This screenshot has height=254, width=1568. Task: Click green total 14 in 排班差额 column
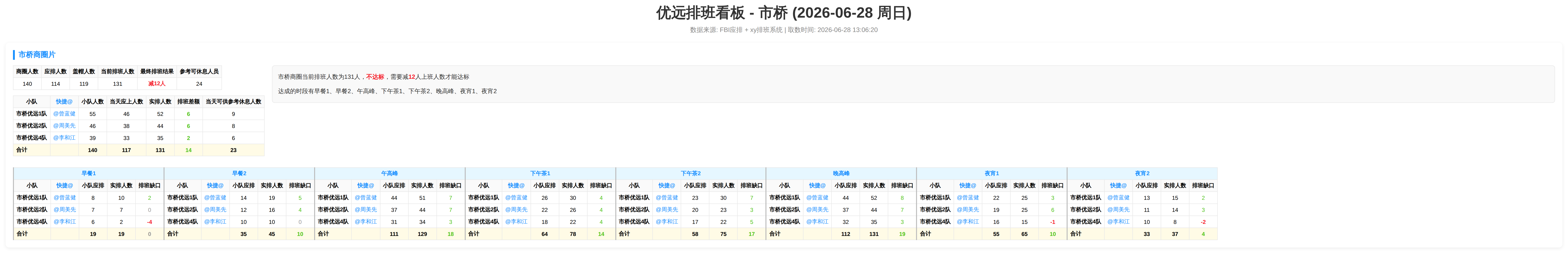pyautogui.click(x=189, y=150)
